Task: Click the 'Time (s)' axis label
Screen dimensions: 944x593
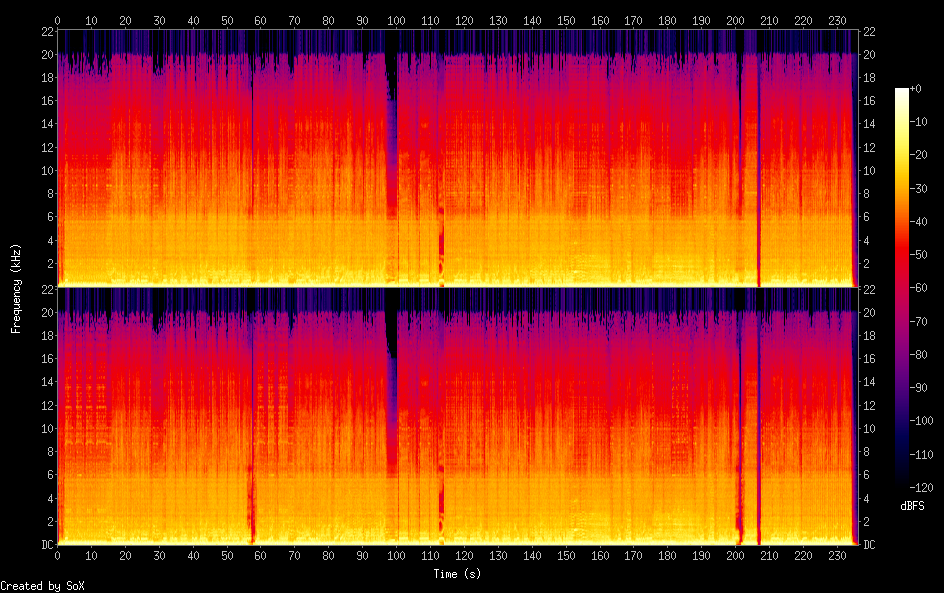Action: pyautogui.click(x=456, y=574)
